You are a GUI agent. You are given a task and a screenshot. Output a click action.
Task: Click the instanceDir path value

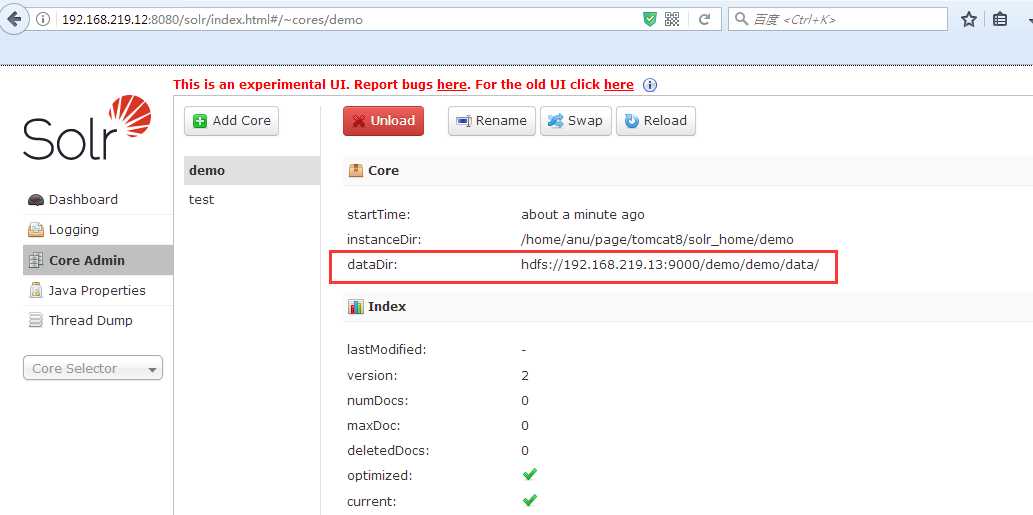point(657,240)
